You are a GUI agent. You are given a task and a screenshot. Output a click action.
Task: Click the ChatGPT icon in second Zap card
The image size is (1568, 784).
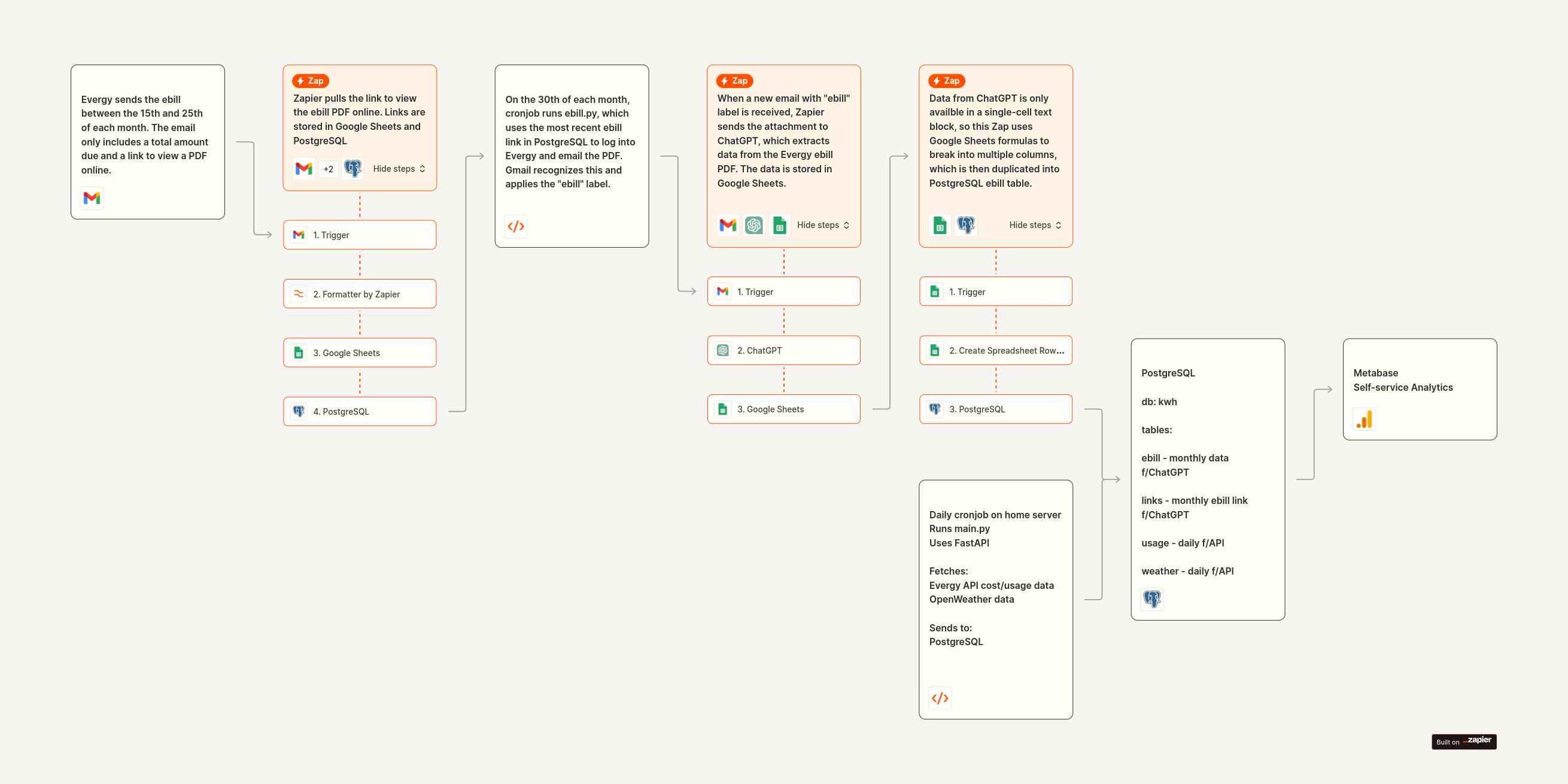click(x=753, y=225)
